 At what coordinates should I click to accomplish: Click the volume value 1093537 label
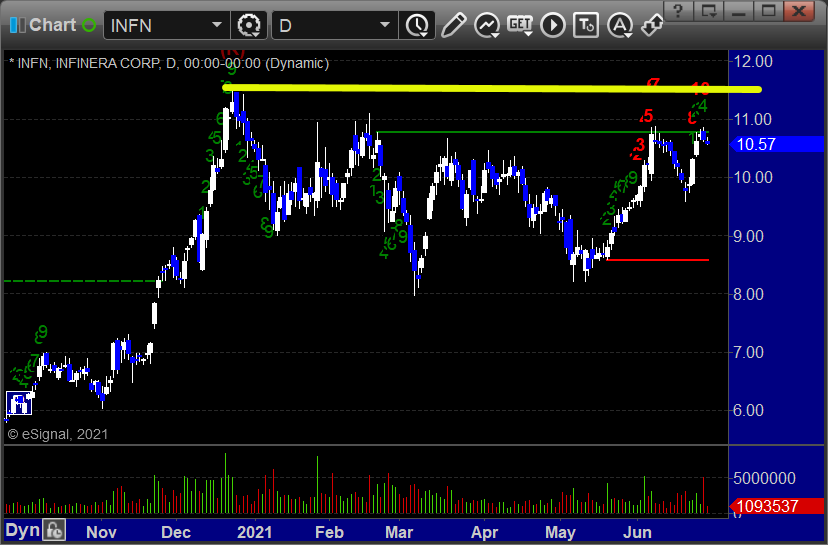click(775, 506)
